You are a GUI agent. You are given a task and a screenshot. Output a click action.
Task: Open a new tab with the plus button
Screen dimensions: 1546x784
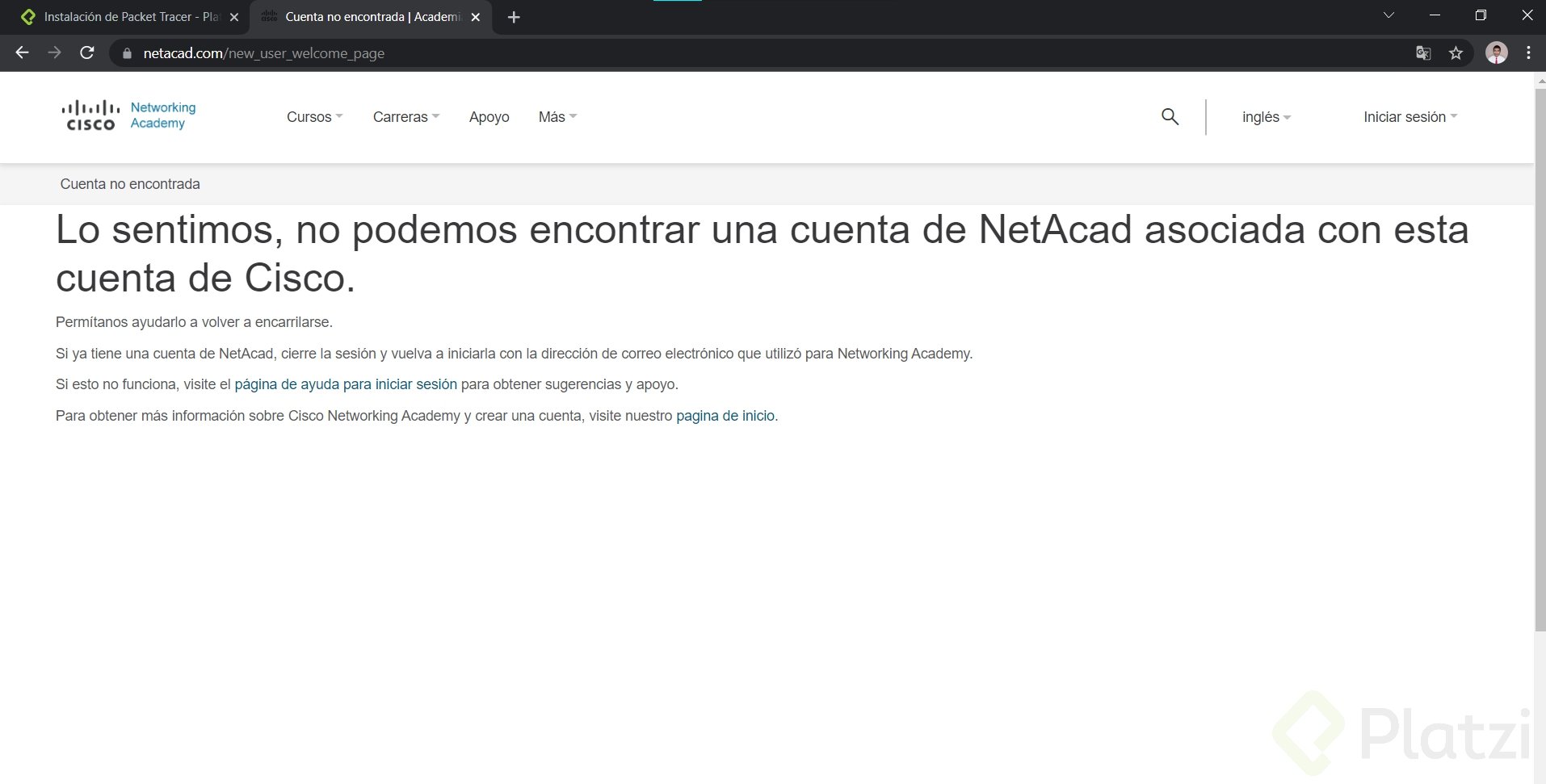click(x=514, y=17)
